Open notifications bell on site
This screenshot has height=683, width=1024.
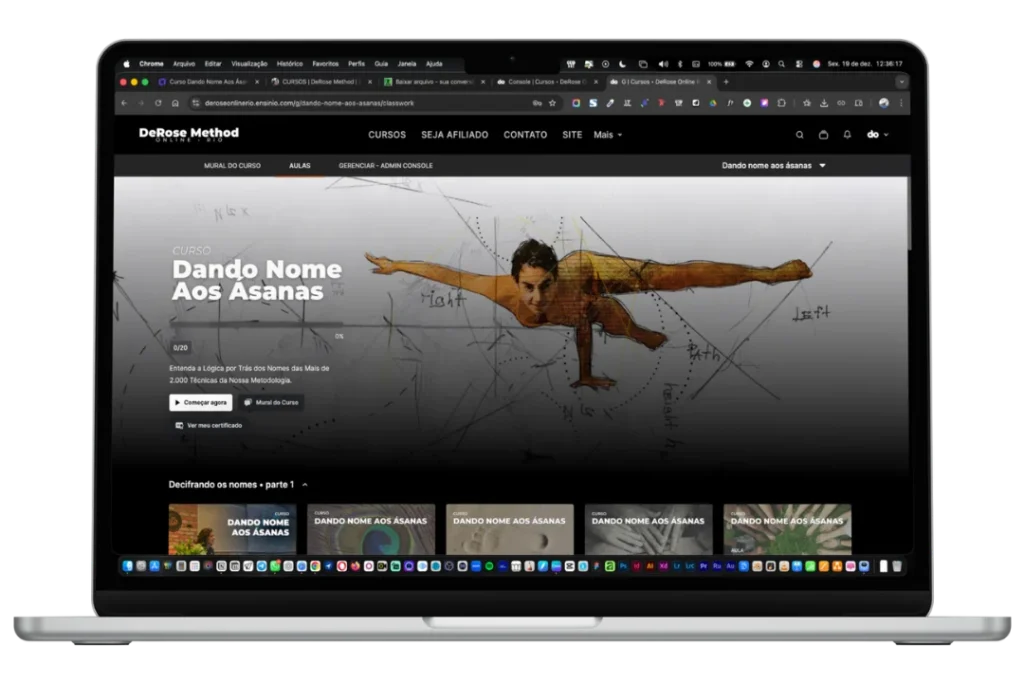coord(847,135)
